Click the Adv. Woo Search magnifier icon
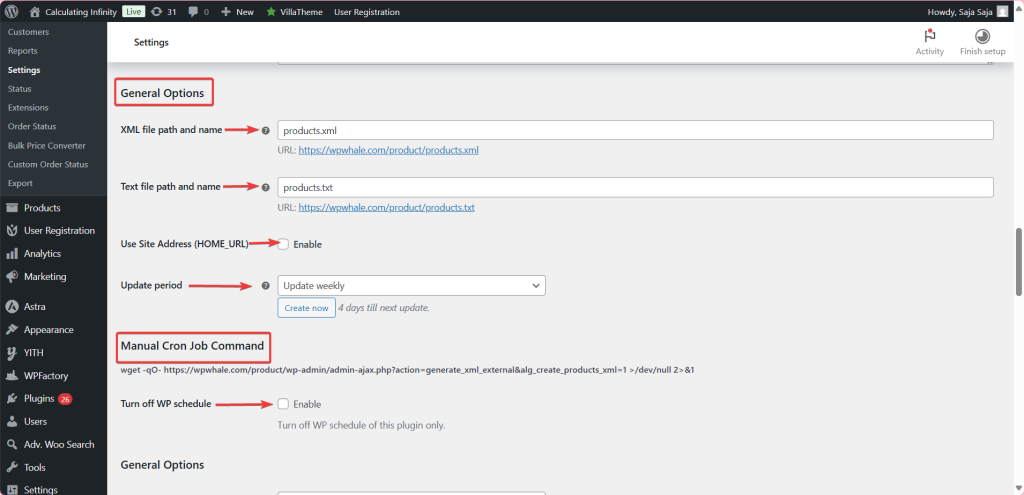Screen dimensions: 1024x495 pos(12,444)
